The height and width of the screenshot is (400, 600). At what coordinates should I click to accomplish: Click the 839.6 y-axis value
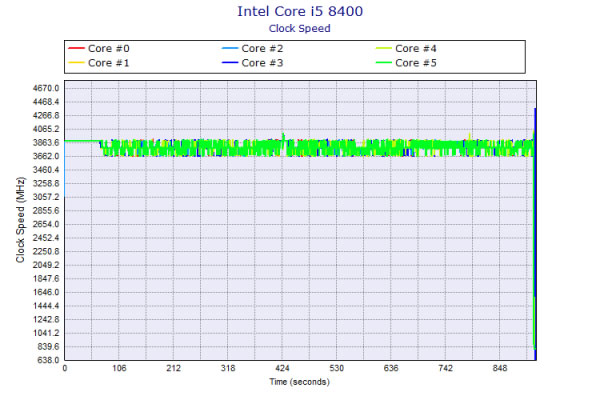point(48,347)
